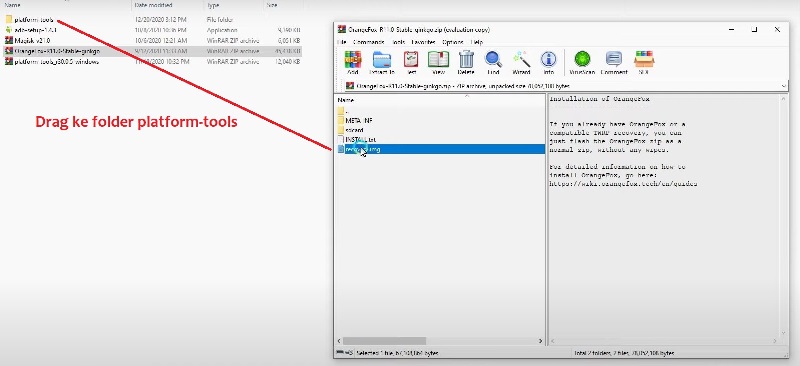Click the INSTALL.txt file icon
The image size is (800, 366).
[x=341, y=139]
